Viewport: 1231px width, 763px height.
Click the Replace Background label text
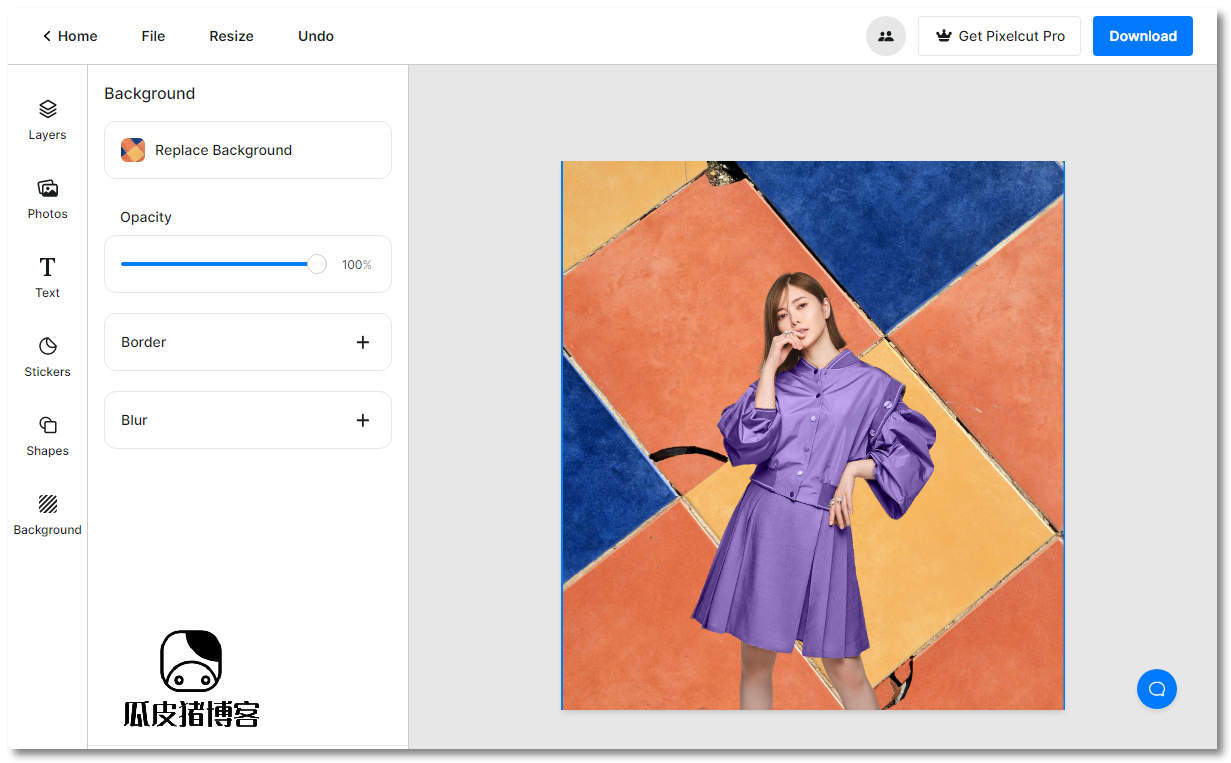(x=223, y=150)
